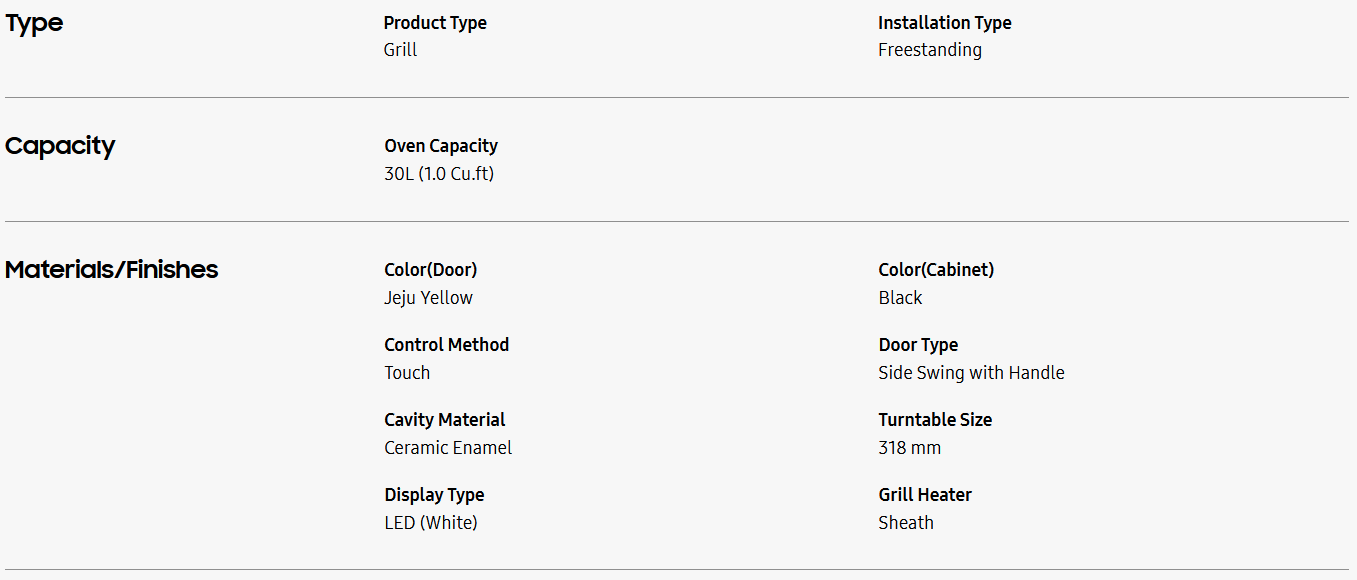Click the Product Type label
This screenshot has width=1357, height=580.
[x=435, y=23]
